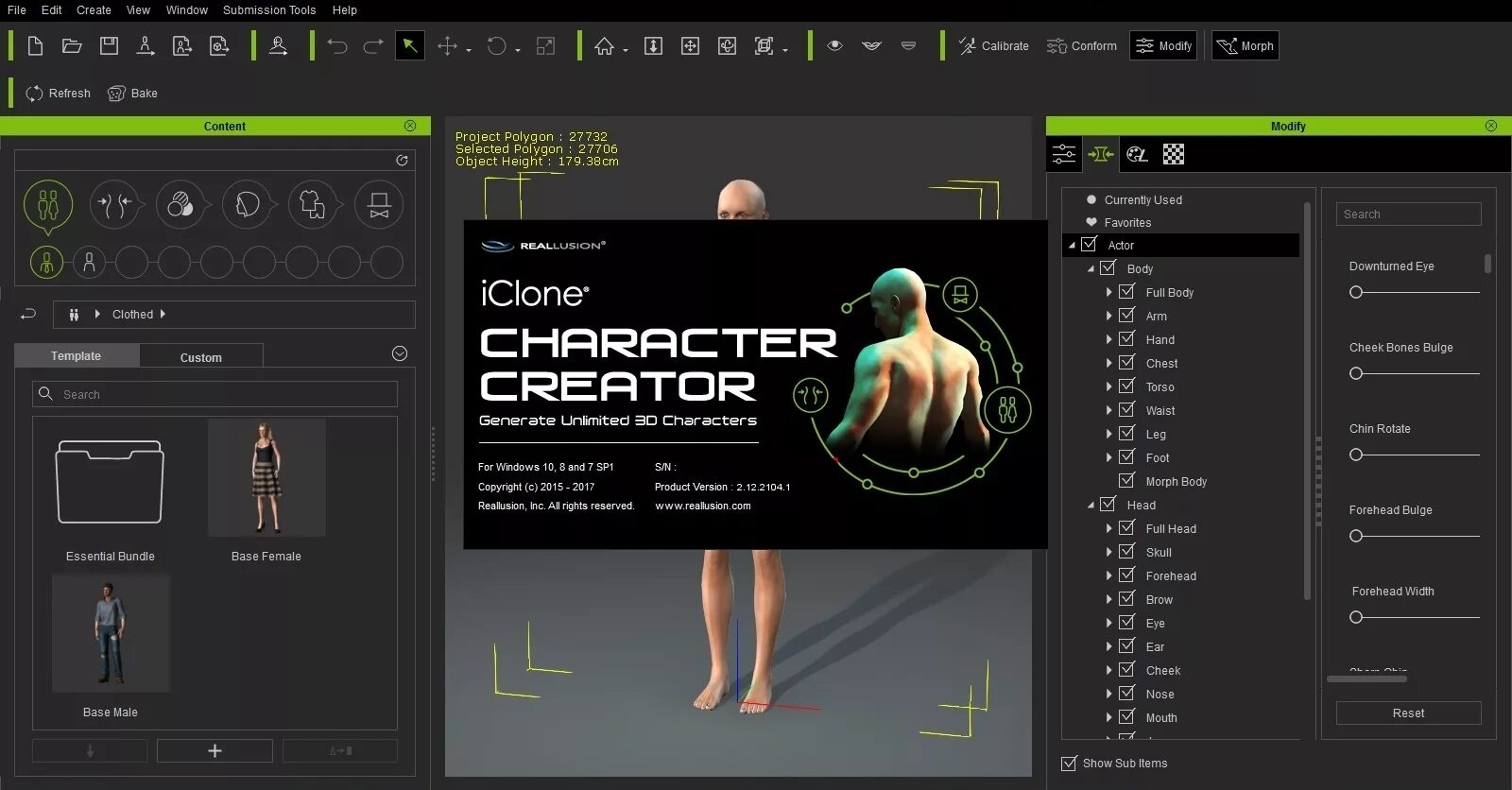Adjust the Forehead Width slider handle

pos(1356,617)
